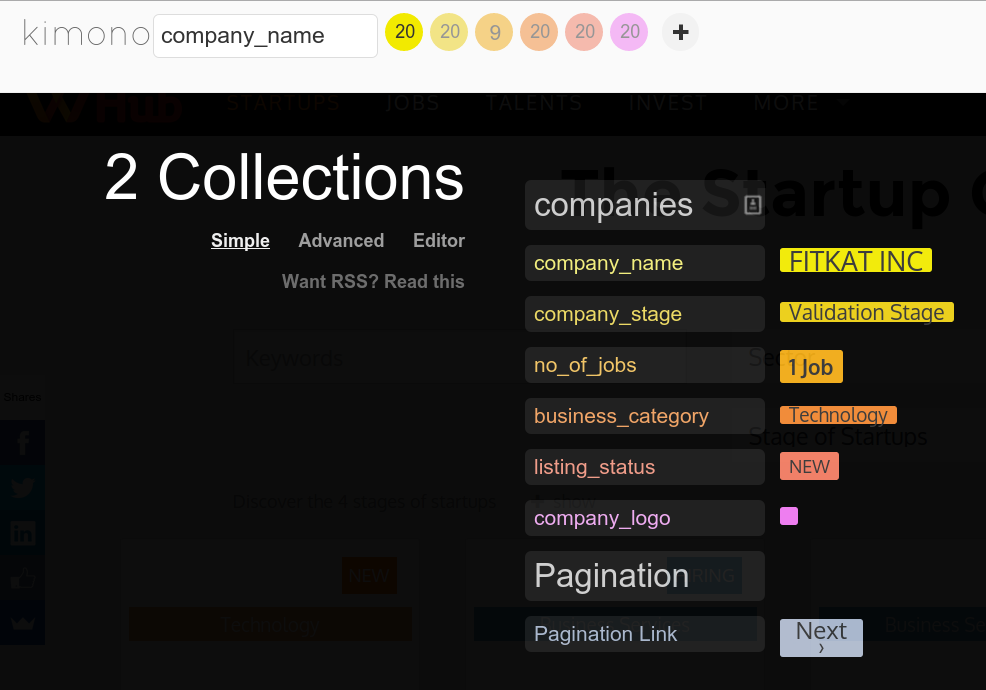This screenshot has width=986, height=690.
Task: Edit the company_name property name field
Action: (x=265, y=36)
